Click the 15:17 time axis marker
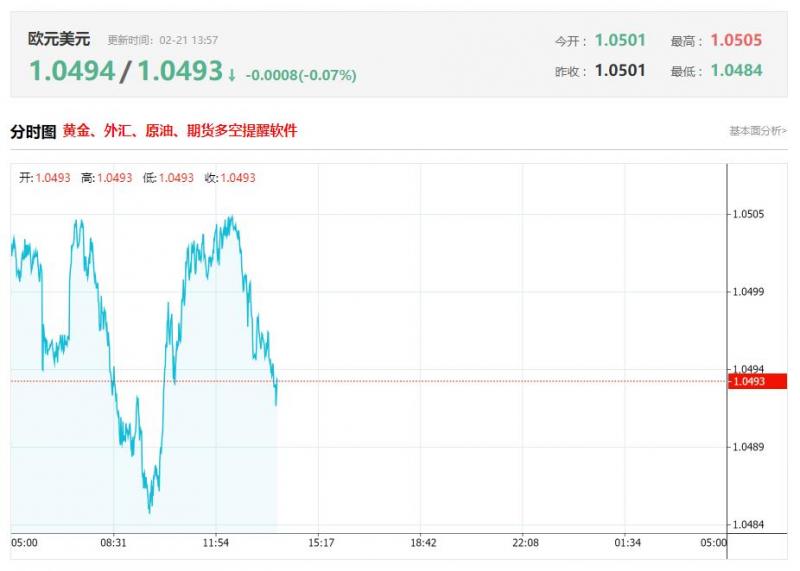Screen dimensions: 800x571 point(321,542)
